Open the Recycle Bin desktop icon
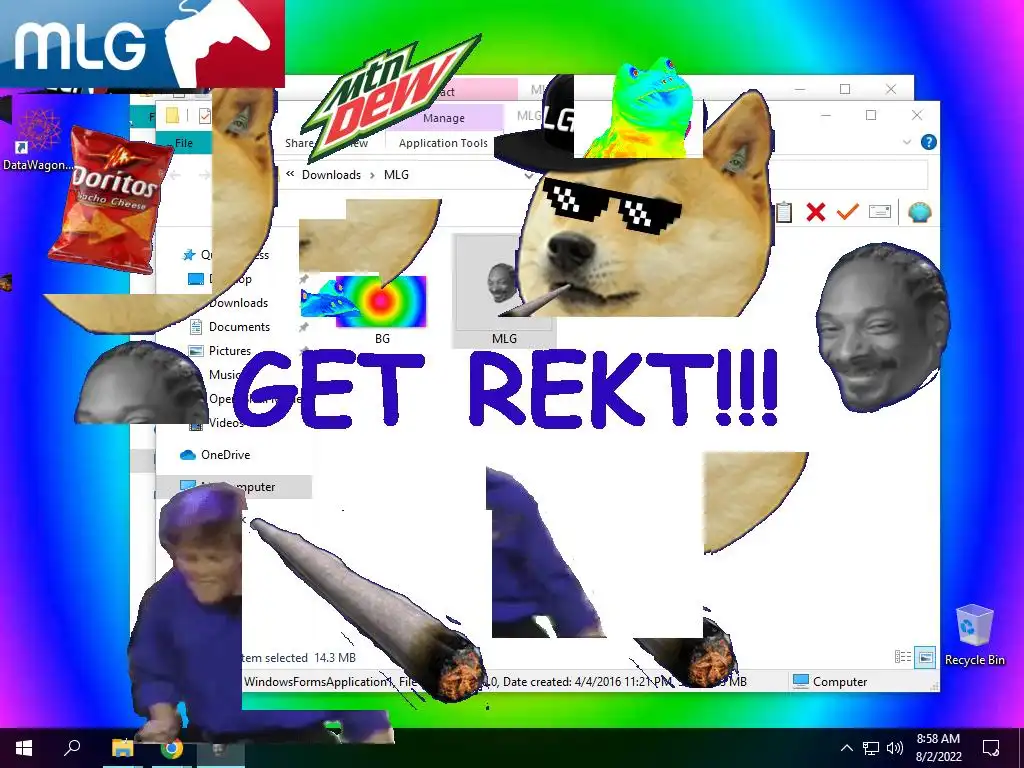The height and width of the screenshot is (768, 1024). 974,635
